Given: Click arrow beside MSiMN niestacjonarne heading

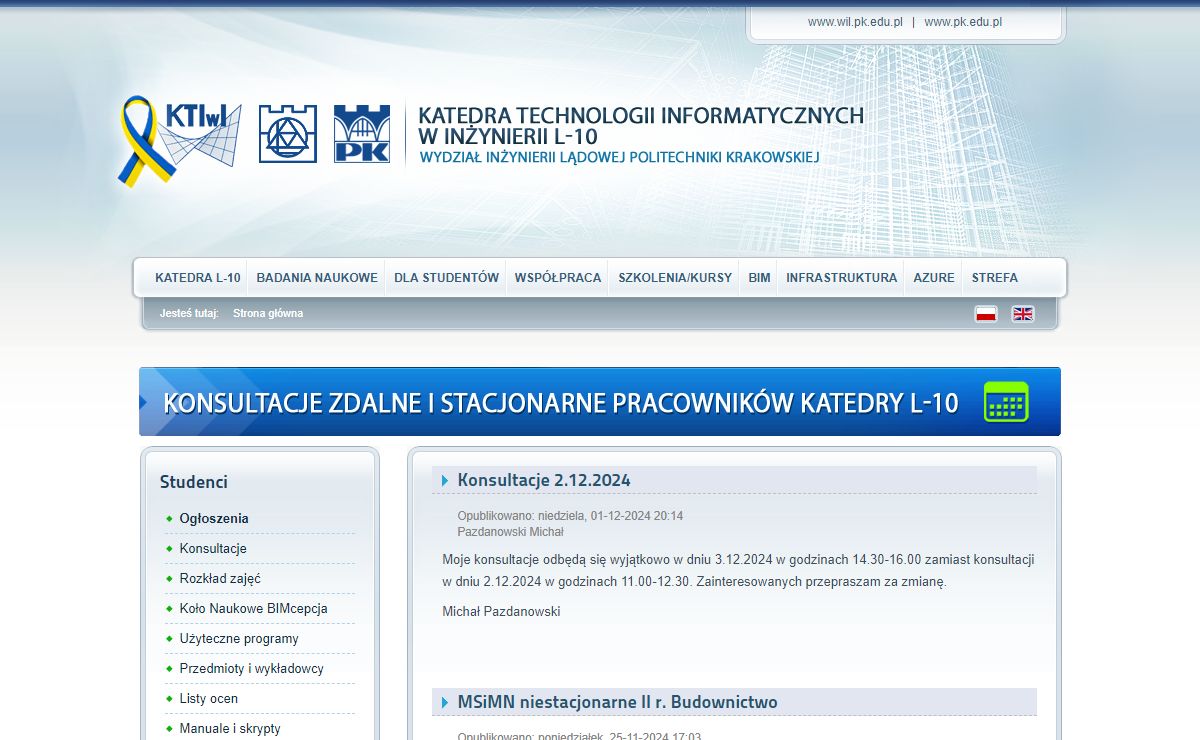Looking at the screenshot, I should click(x=445, y=703).
